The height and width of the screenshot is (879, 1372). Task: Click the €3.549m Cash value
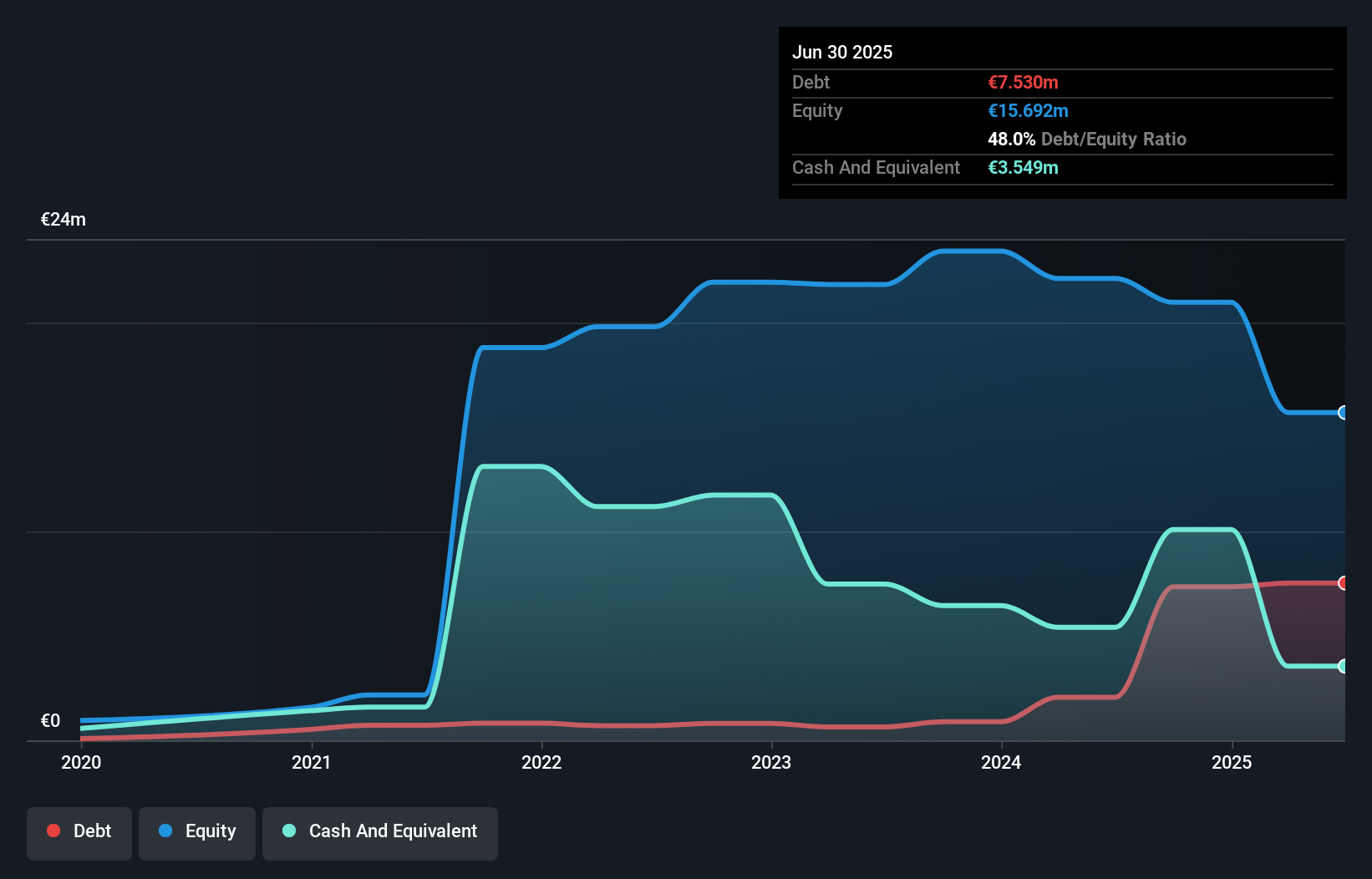coord(1024,167)
